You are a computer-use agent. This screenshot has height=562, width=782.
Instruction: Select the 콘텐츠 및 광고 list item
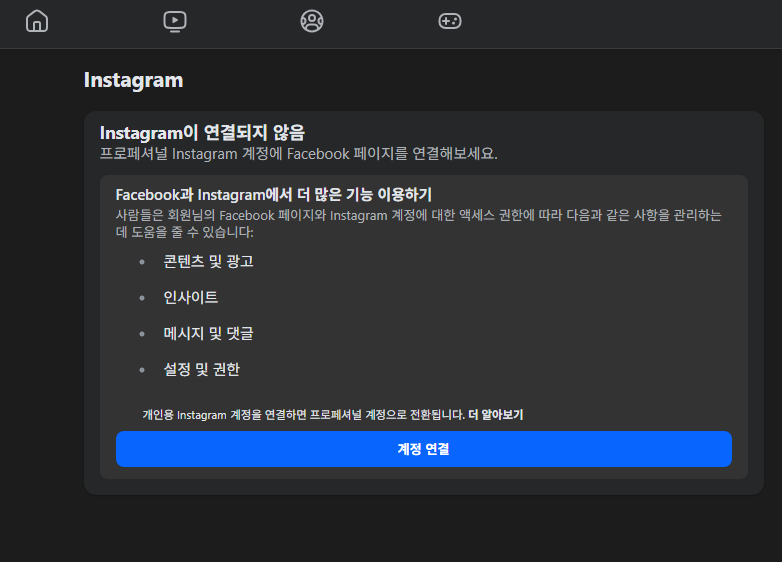click(208, 261)
